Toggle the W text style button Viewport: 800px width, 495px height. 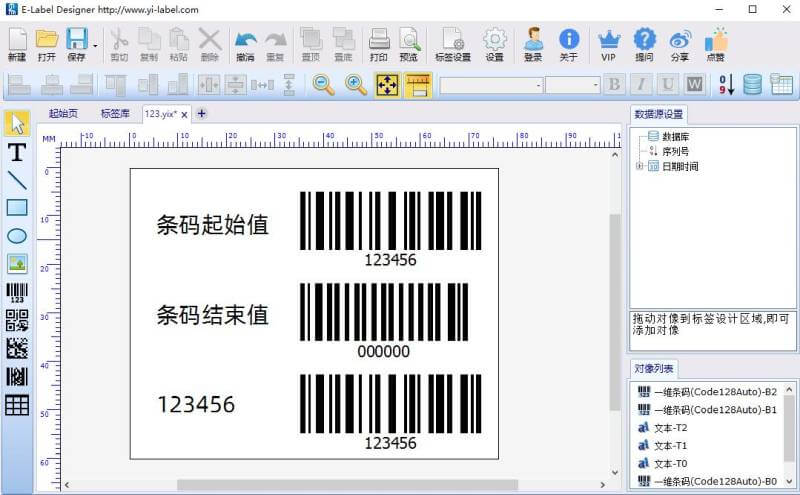click(x=694, y=85)
